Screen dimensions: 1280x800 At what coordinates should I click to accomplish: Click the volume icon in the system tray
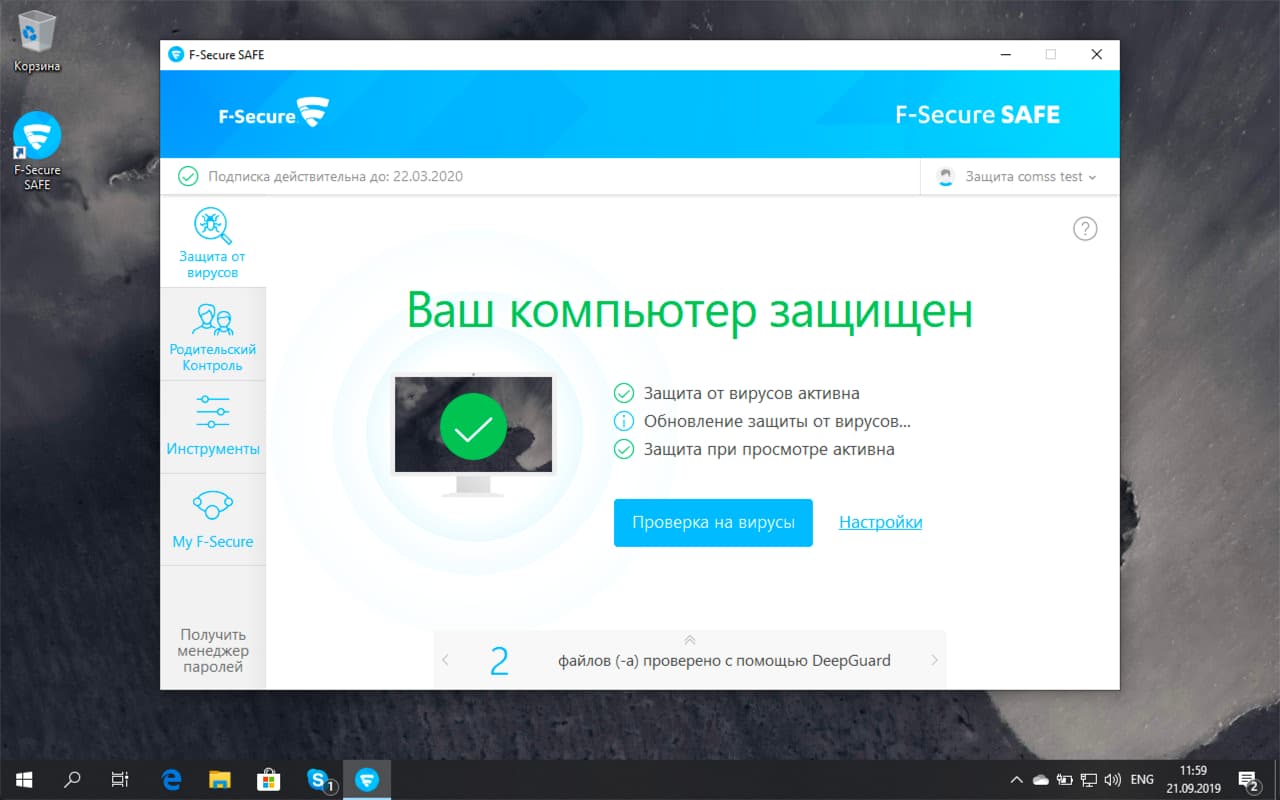pos(1113,779)
